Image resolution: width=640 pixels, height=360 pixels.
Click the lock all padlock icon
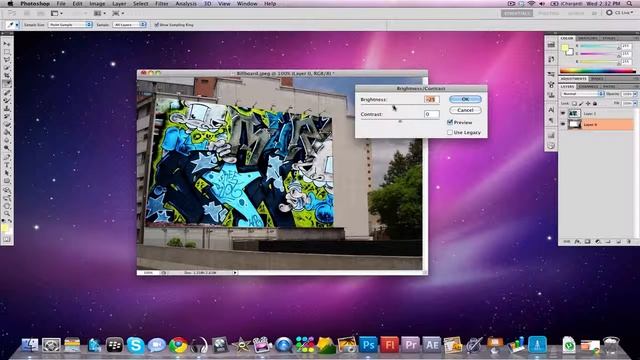point(595,104)
